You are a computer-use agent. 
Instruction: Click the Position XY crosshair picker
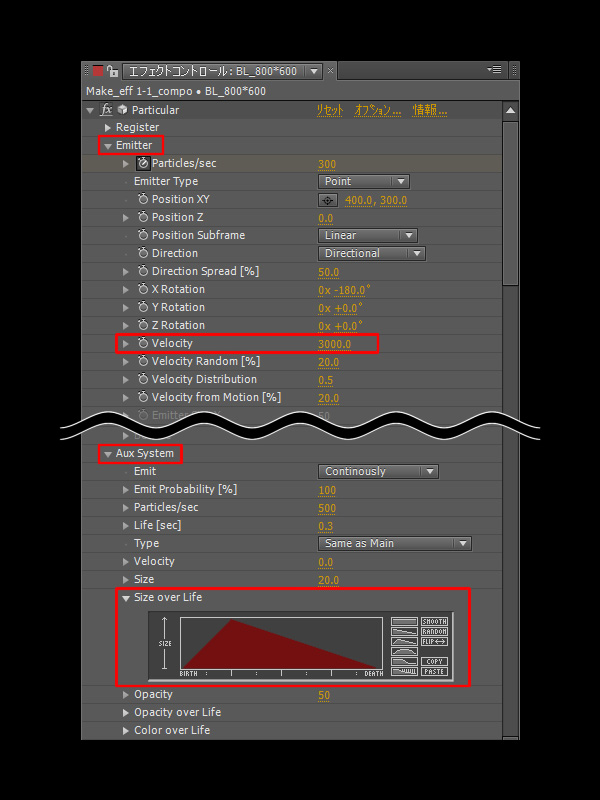click(328, 200)
